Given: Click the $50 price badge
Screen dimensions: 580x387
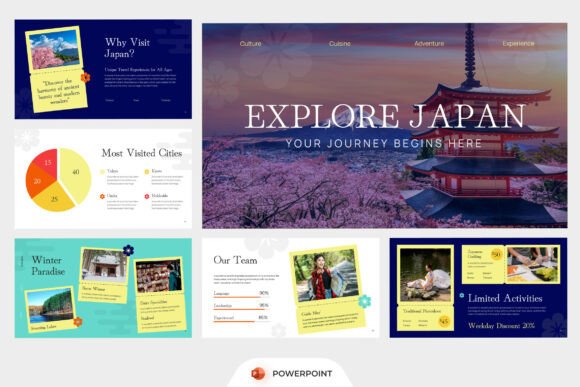Looking at the screenshot, I should (496, 255).
